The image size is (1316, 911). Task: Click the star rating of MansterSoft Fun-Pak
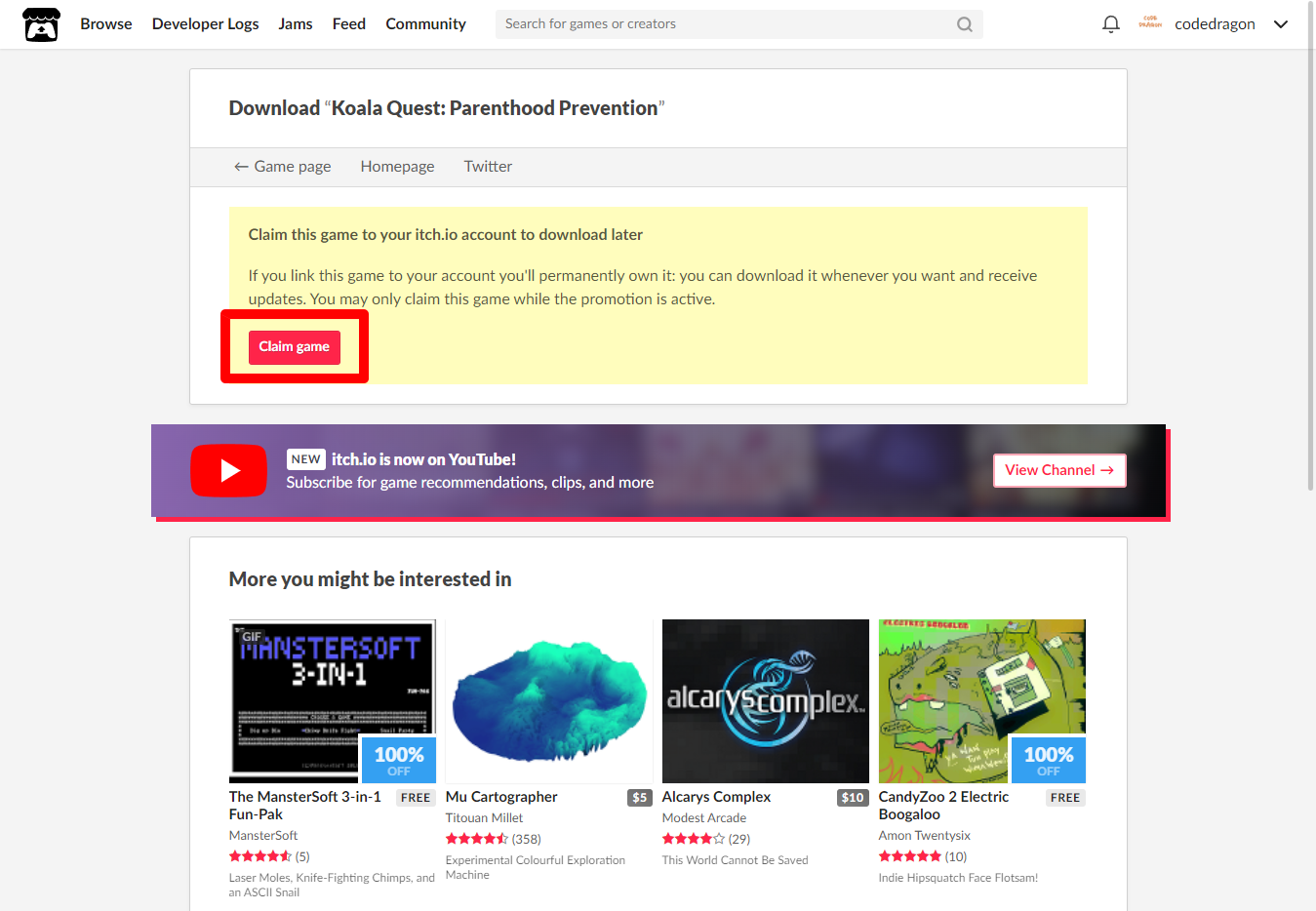(x=260, y=856)
